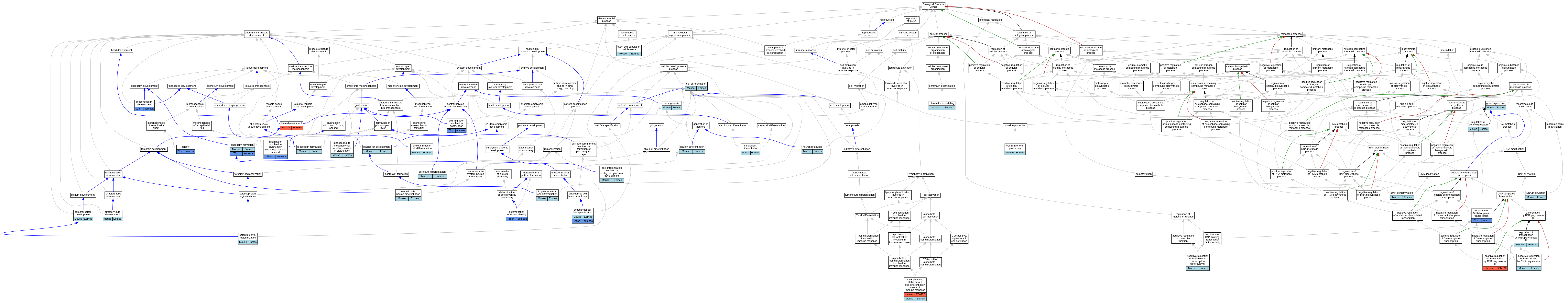Select the red Human cell under brain development
This screenshot has width=1568, height=303.
[x=286, y=128]
